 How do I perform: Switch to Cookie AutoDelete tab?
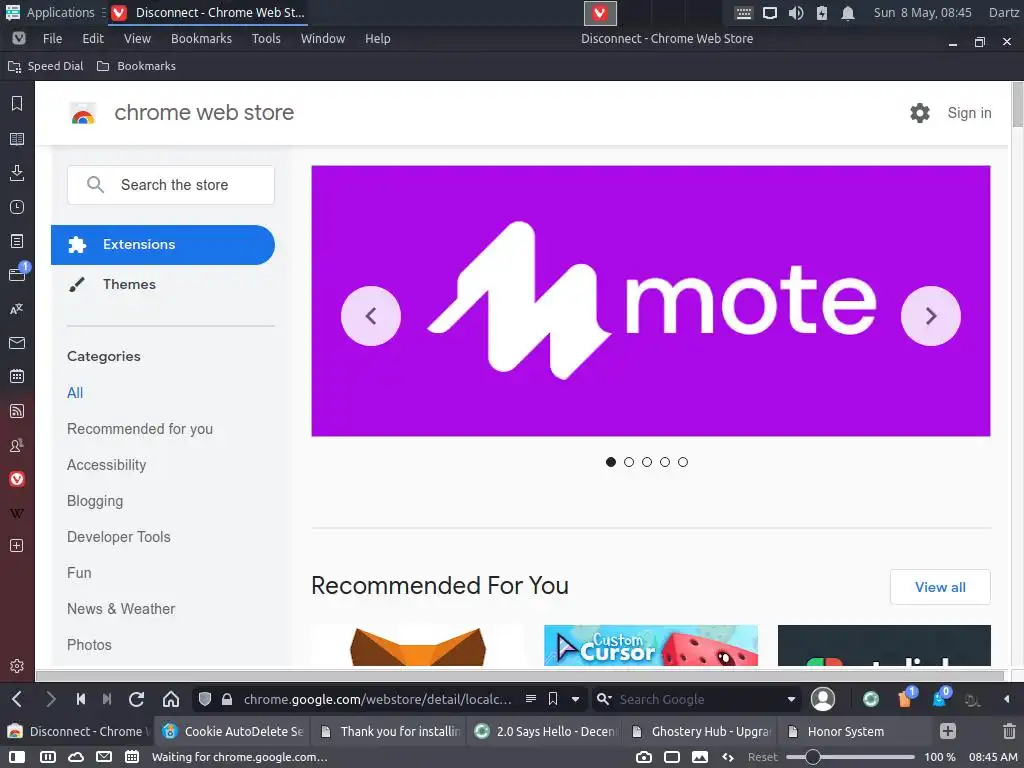tap(232, 731)
